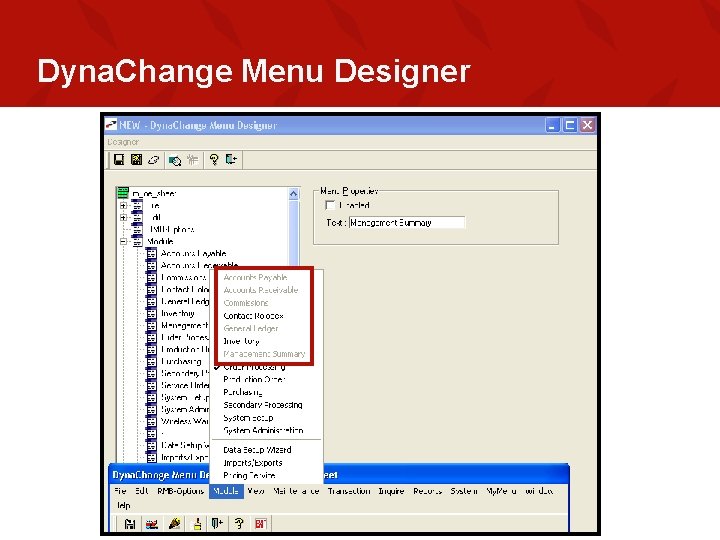Choose Contact Rolodex in the Module dropdown menu
This screenshot has height=540, width=720.
(x=253, y=316)
